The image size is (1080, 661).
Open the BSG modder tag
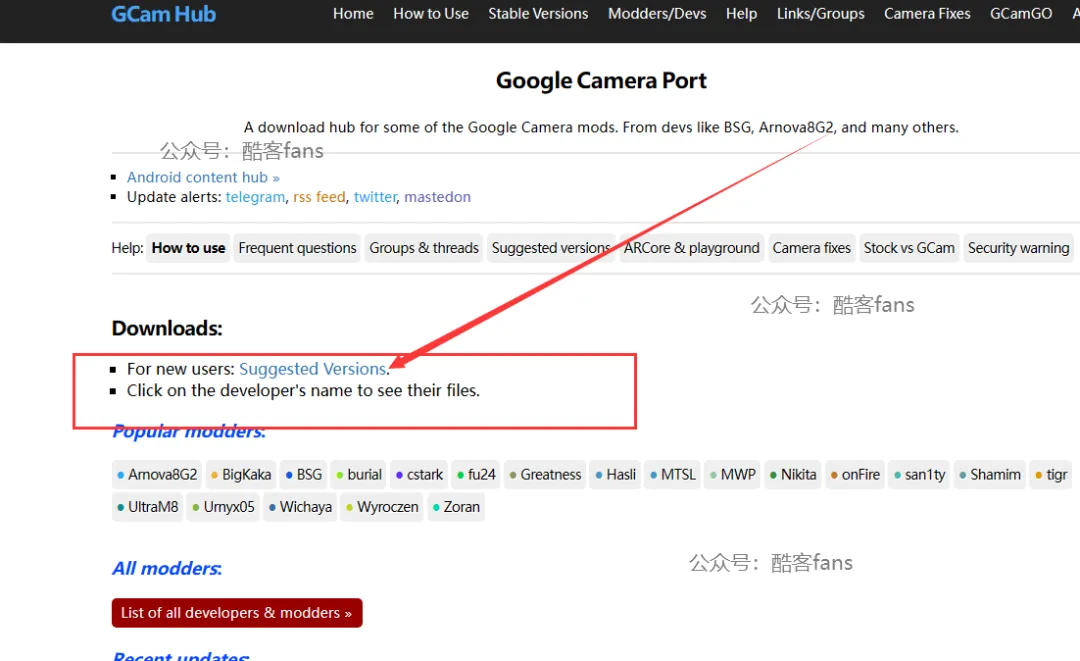[x=304, y=474]
